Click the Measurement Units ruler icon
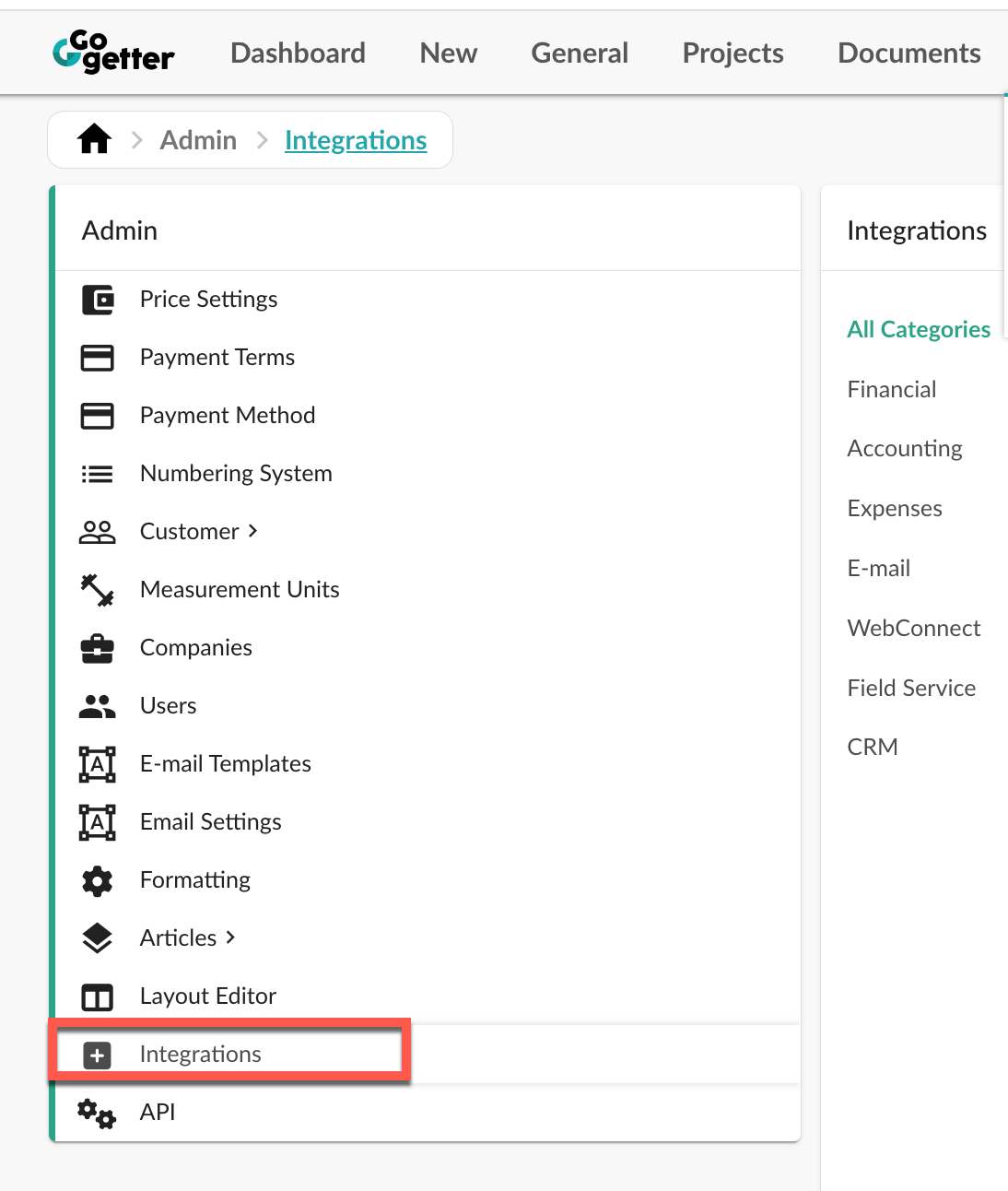 pyautogui.click(x=98, y=590)
